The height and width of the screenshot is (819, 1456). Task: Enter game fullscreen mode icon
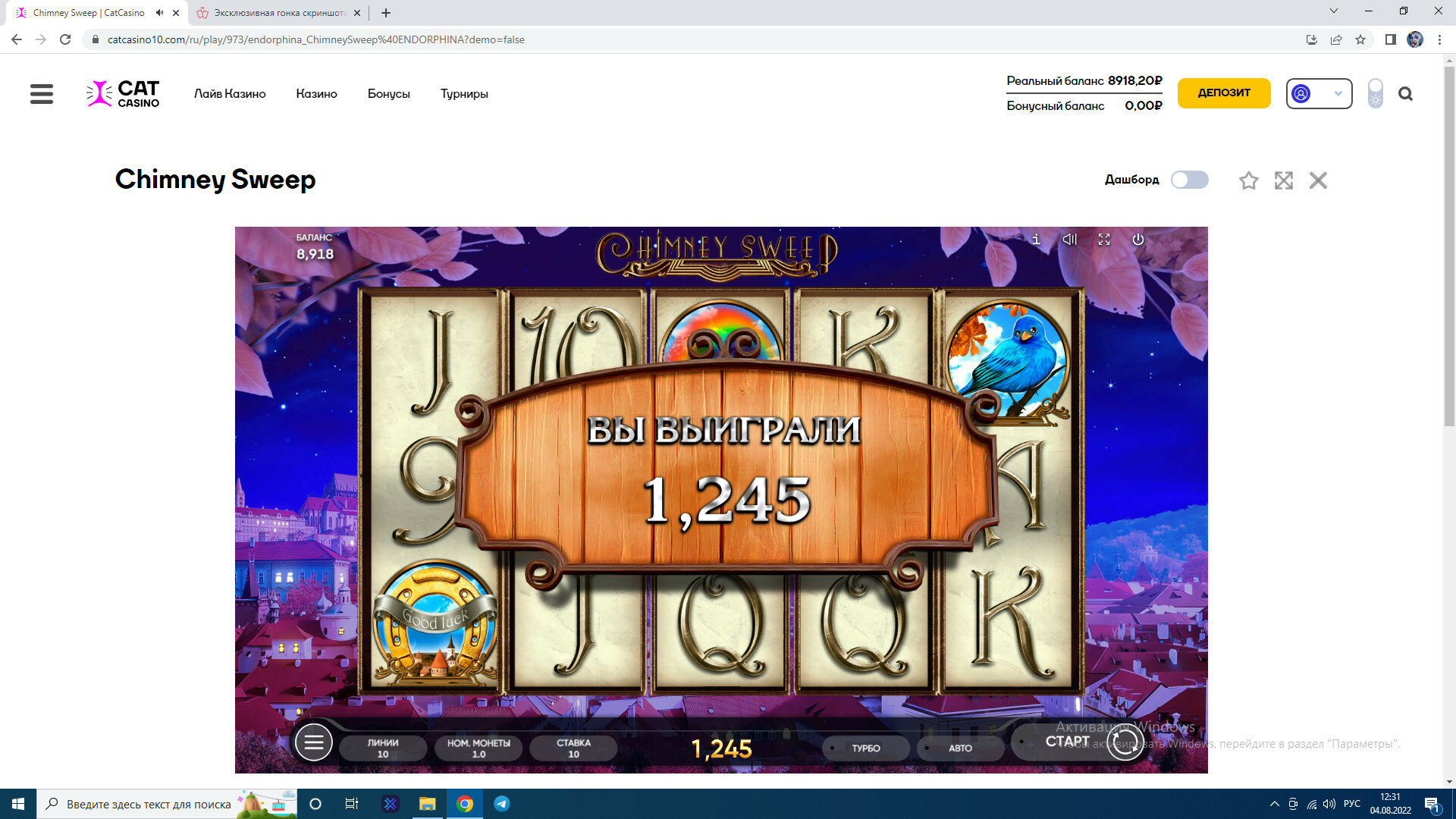coord(1104,240)
